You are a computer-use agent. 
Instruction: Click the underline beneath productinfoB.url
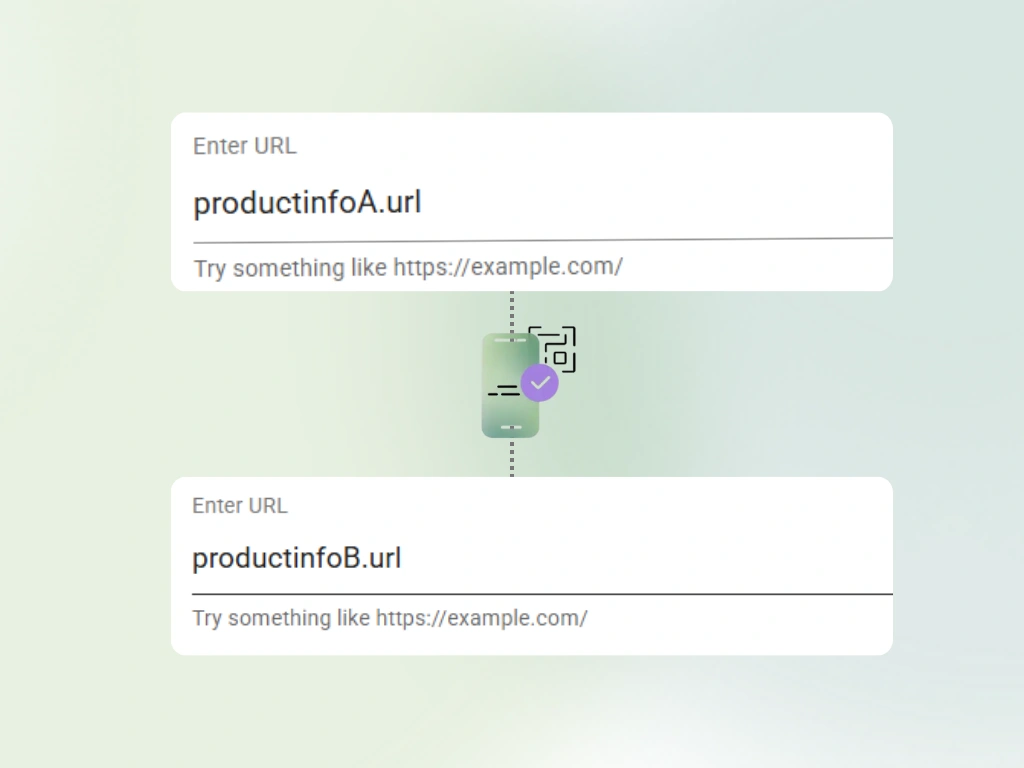(542, 594)
